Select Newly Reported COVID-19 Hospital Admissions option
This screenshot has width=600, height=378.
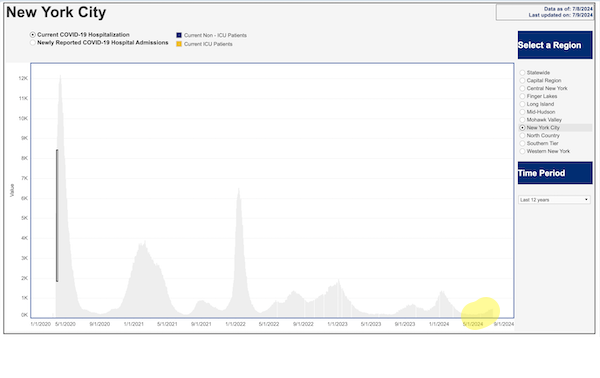coord(33,43)
